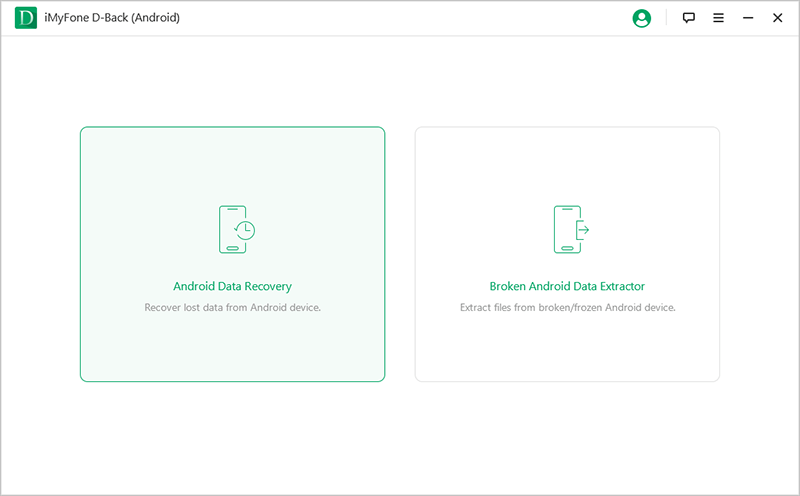The height and width of the screenshot is (496, 800).
Task: Click the iMyFone D-Back logo icon
Action: (x=26, y=18)
